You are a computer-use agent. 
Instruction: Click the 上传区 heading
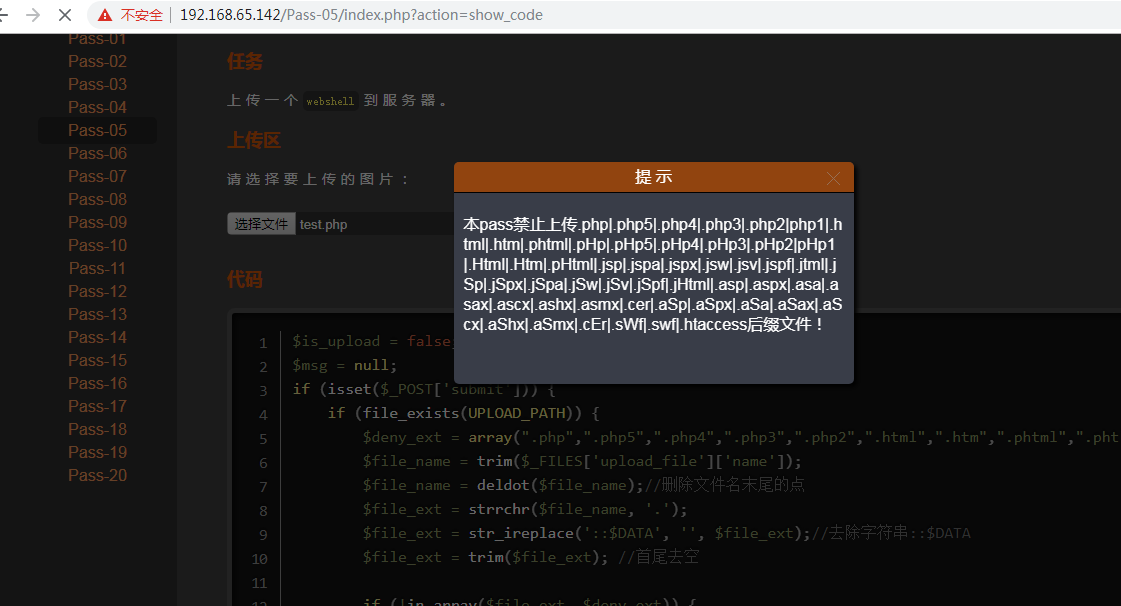coord(254,140)
